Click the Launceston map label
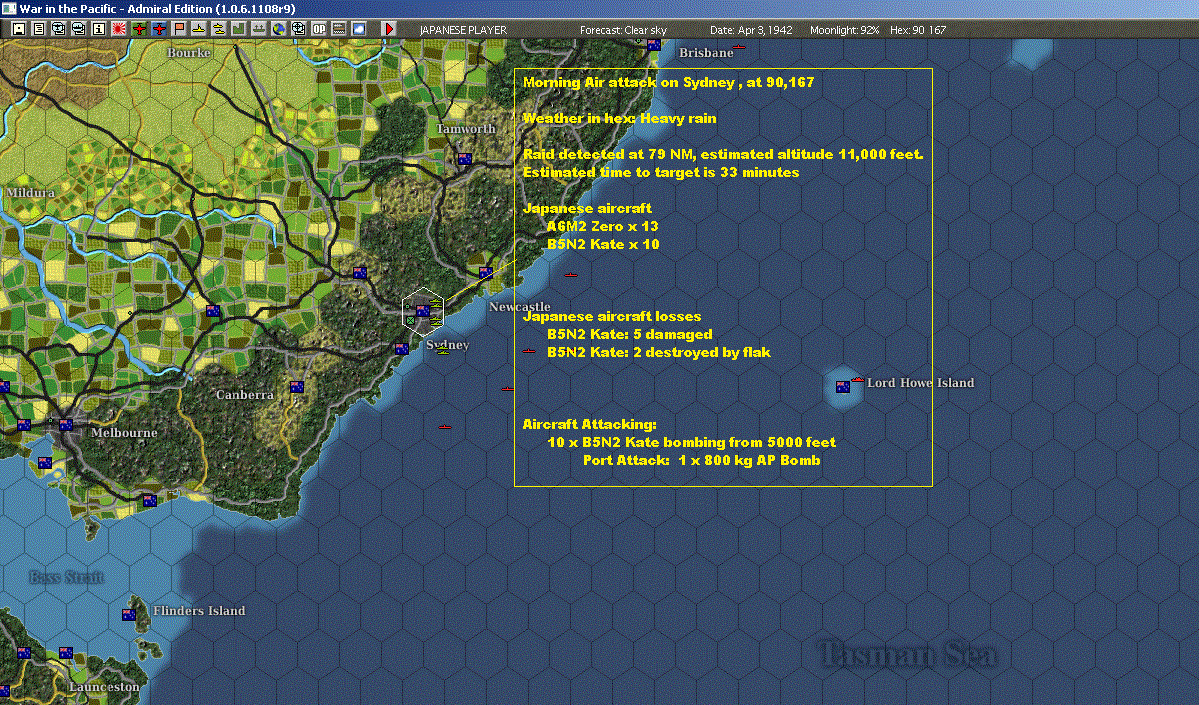The width and height of the screenshot is (1199, 705). tap(105, 687)
